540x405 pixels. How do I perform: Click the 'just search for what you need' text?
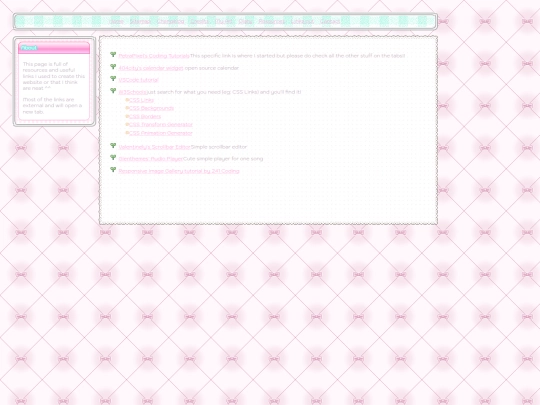(x=224, y=92)
